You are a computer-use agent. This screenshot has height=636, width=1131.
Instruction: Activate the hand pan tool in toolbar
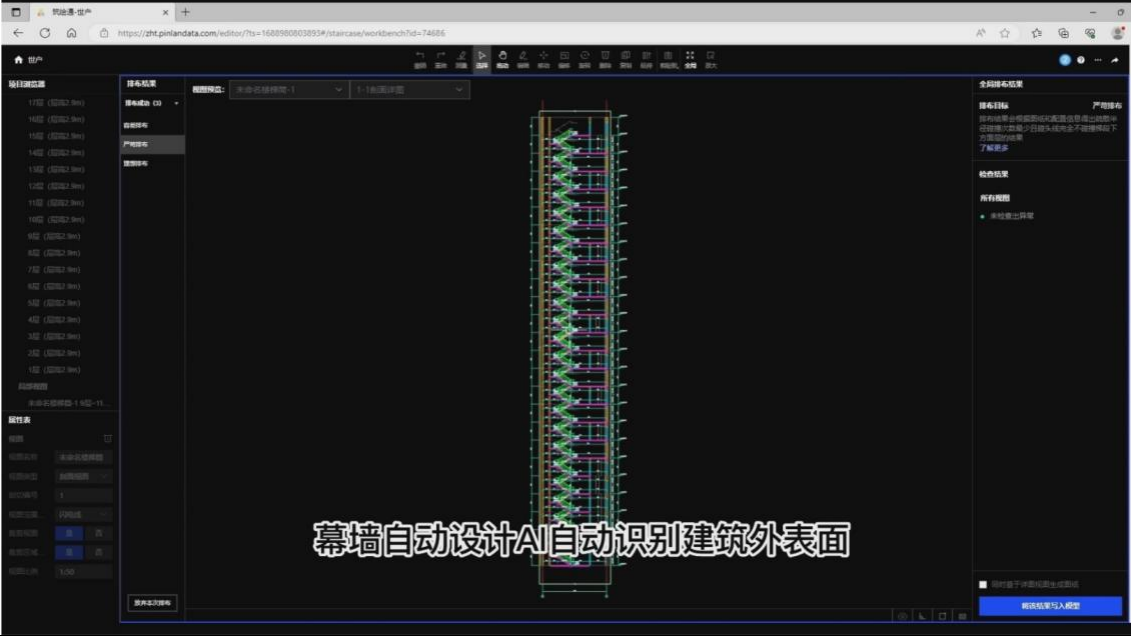pyautogui.click(x=503, y=59)
